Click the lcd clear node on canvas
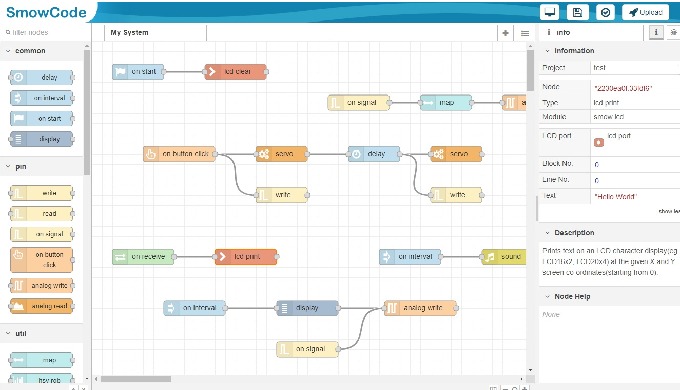 (235, 72)
